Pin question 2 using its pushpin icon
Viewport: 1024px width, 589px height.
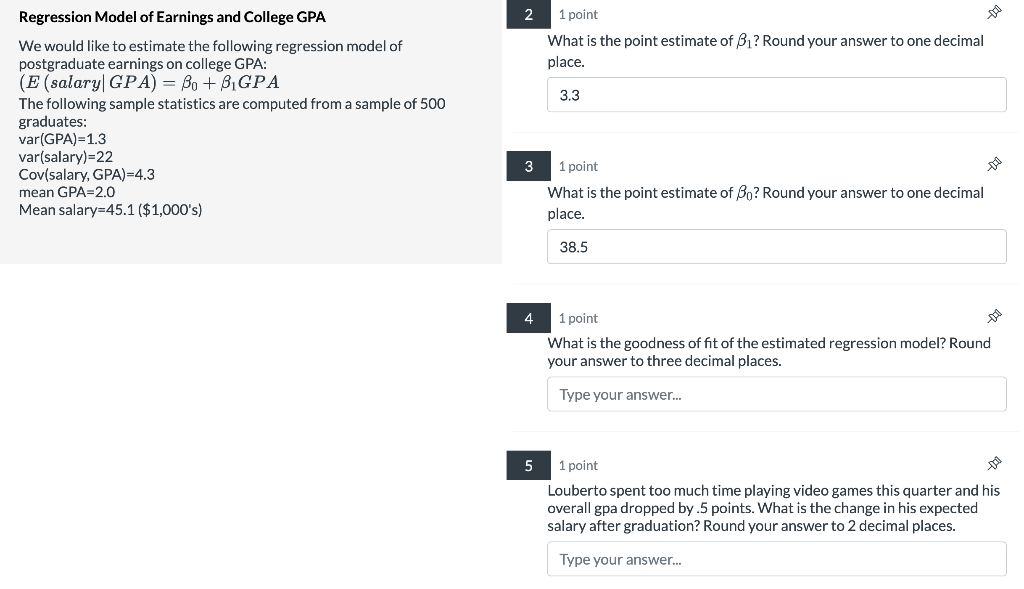click(x=994, y=12)
